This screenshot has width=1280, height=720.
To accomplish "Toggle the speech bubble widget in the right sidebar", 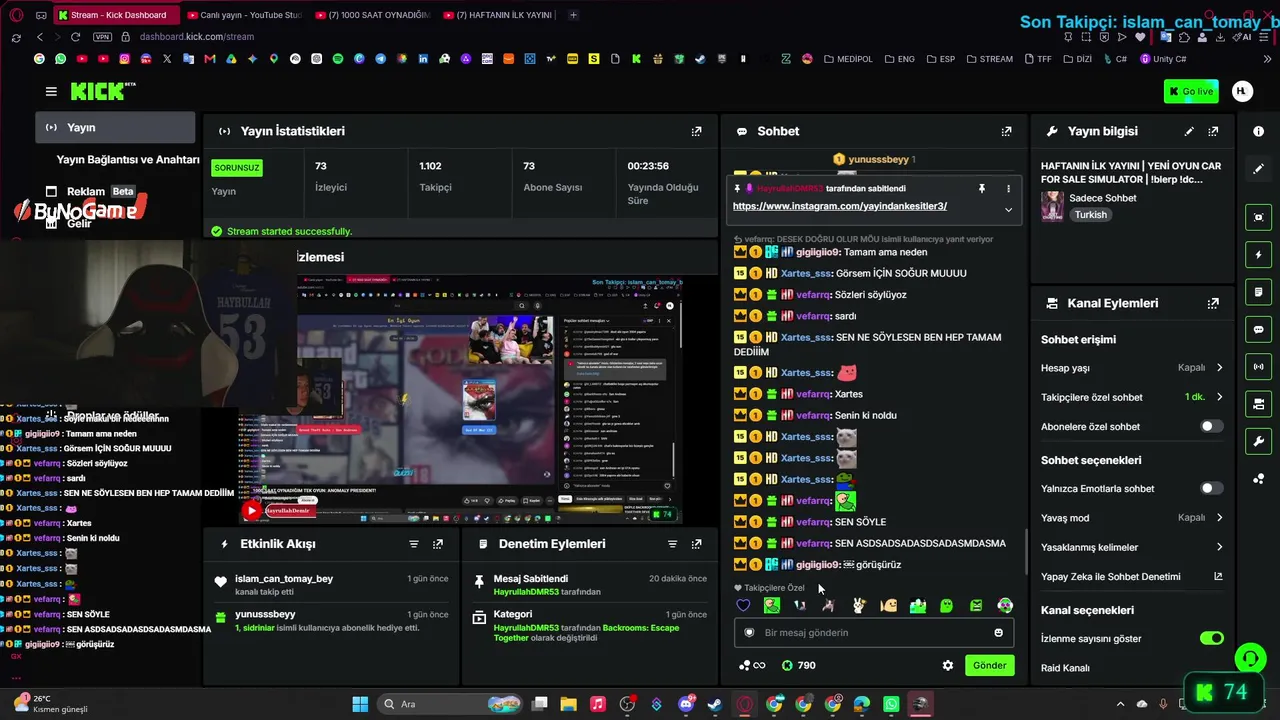I will tap(1258, 329).
